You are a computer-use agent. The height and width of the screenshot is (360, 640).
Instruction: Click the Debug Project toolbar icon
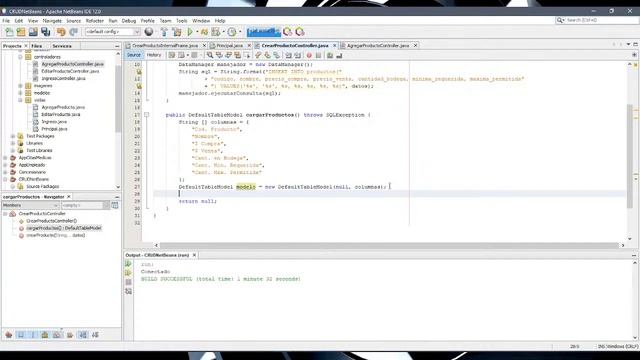[204, 32]
